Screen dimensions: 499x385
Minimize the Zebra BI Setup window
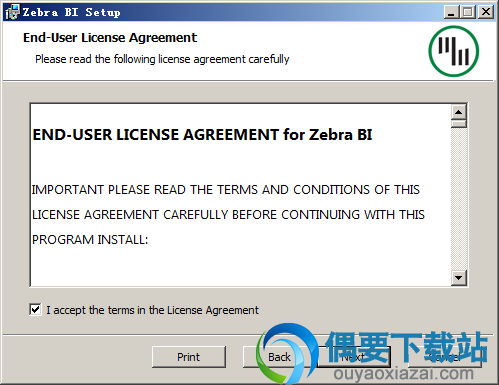pos(451,12)
